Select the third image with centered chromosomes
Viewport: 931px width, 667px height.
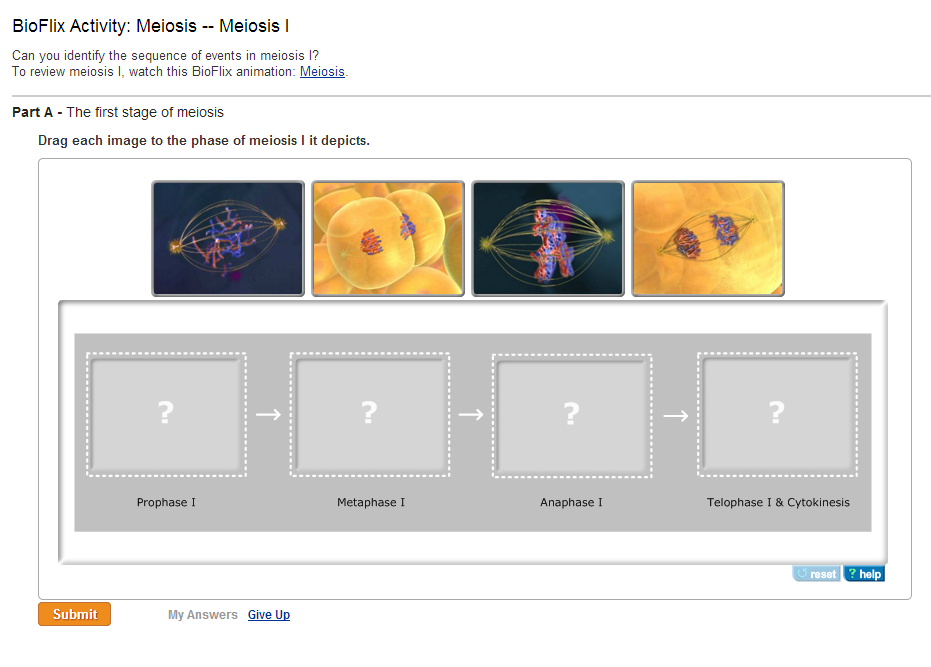pos(548,238)
